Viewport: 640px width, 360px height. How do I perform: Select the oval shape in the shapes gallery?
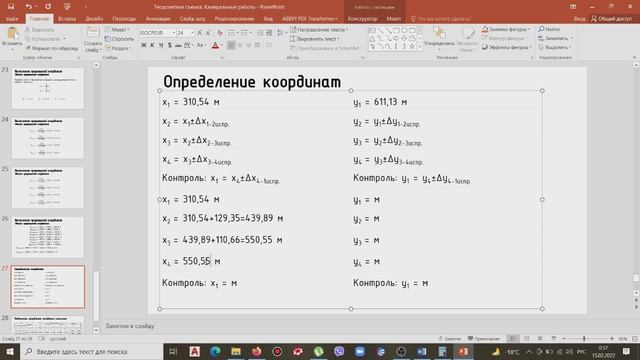pyautogui.click(x=404, y=31)
